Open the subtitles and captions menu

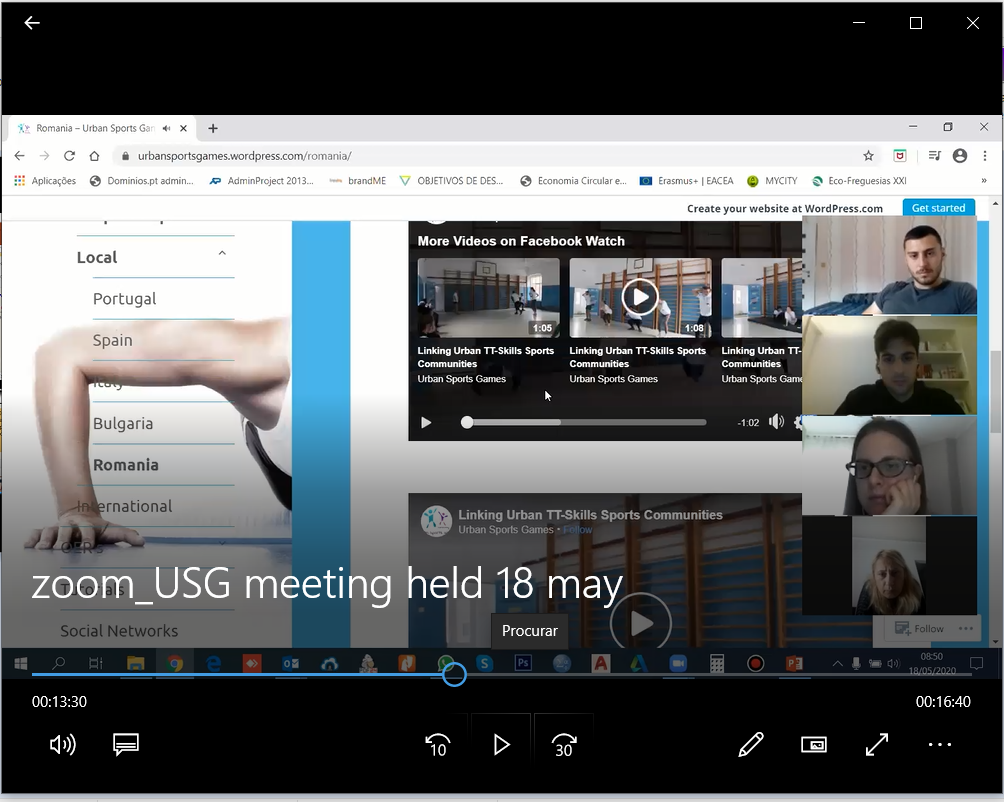pos(126,744)
